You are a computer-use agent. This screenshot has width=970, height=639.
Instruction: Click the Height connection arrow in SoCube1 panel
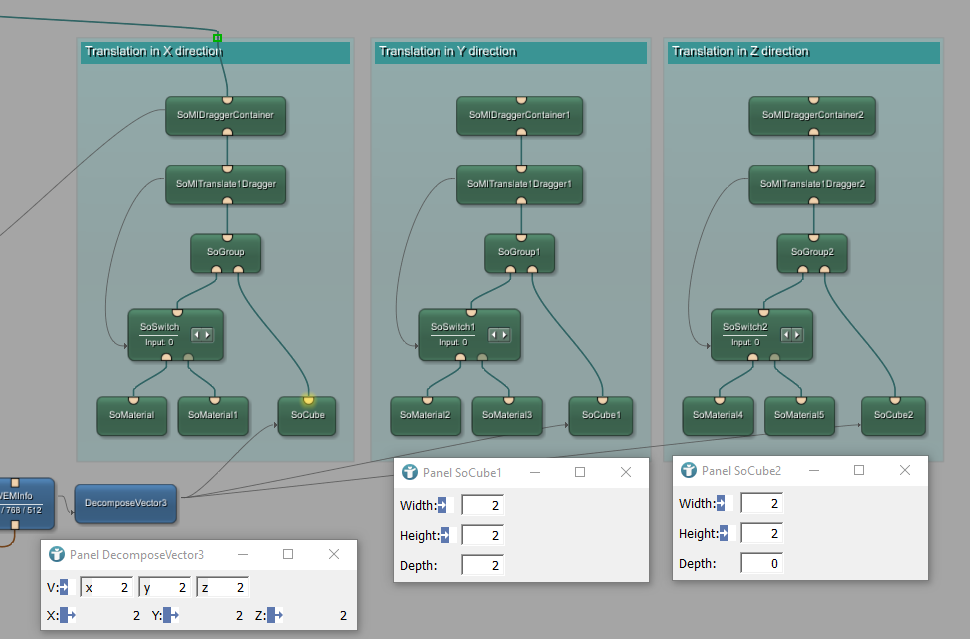445,536
